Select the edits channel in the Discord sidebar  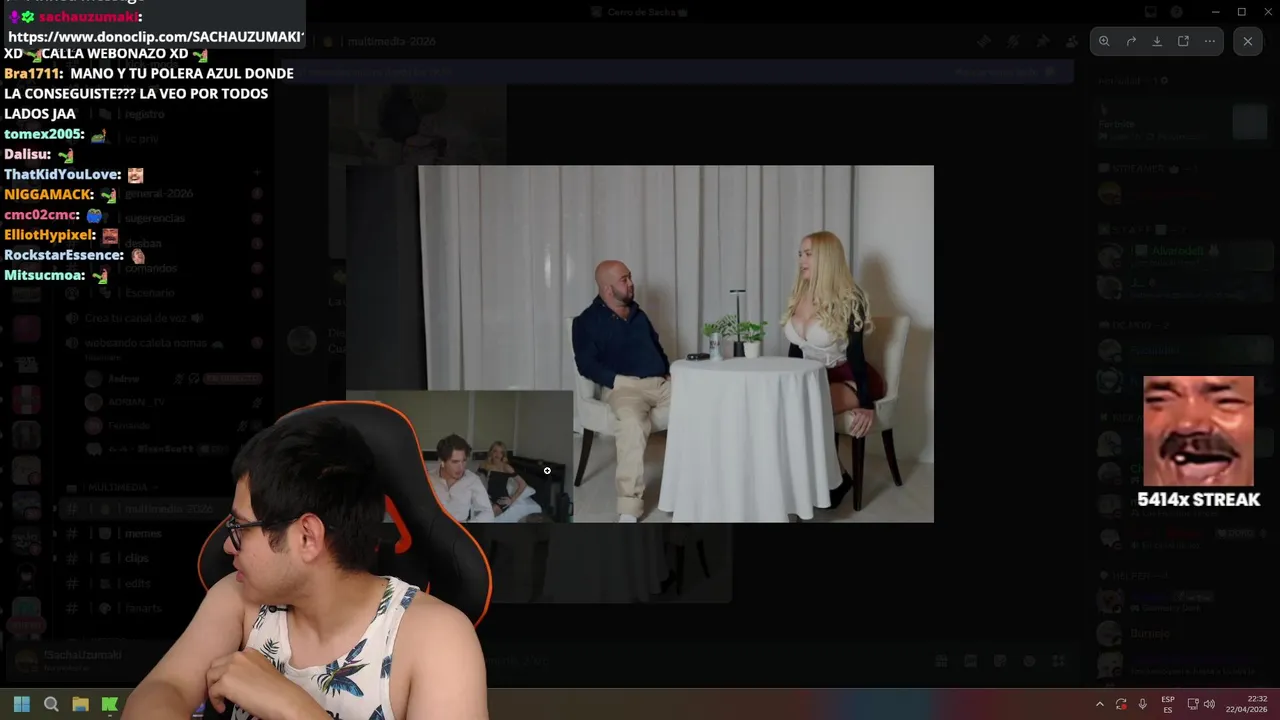137,583
